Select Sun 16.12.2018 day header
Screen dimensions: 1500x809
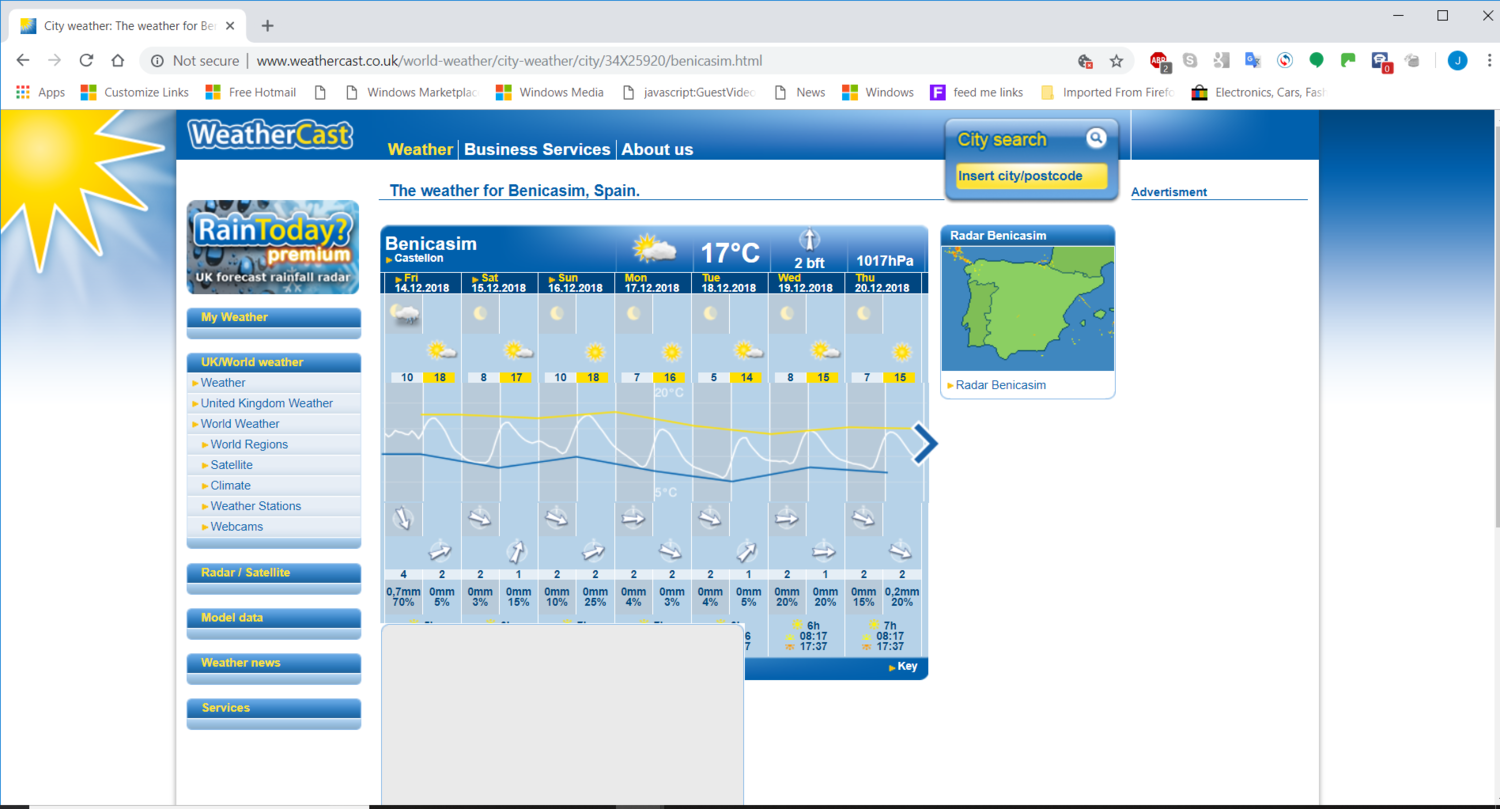[576, 283]
